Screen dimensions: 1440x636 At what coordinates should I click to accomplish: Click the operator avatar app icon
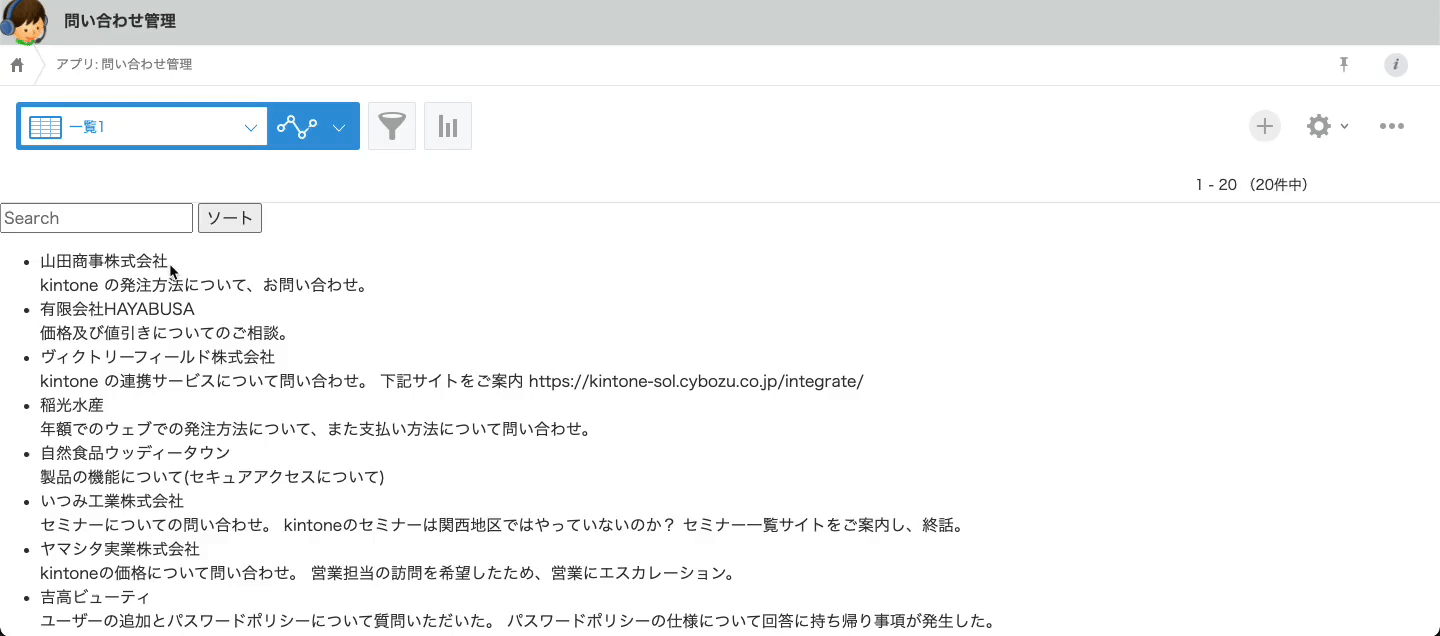coord(24,22)
